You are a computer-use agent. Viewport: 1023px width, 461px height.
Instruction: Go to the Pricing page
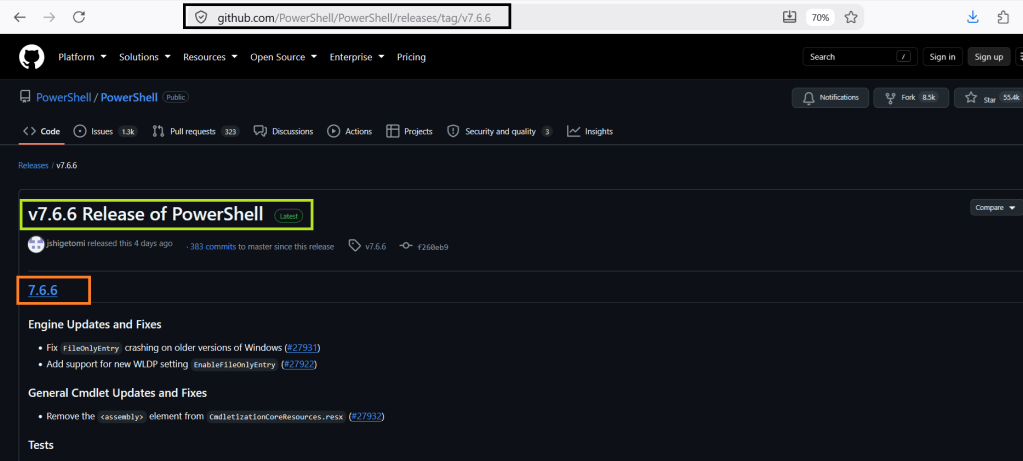pyautogui.click(x=411, y=57)
